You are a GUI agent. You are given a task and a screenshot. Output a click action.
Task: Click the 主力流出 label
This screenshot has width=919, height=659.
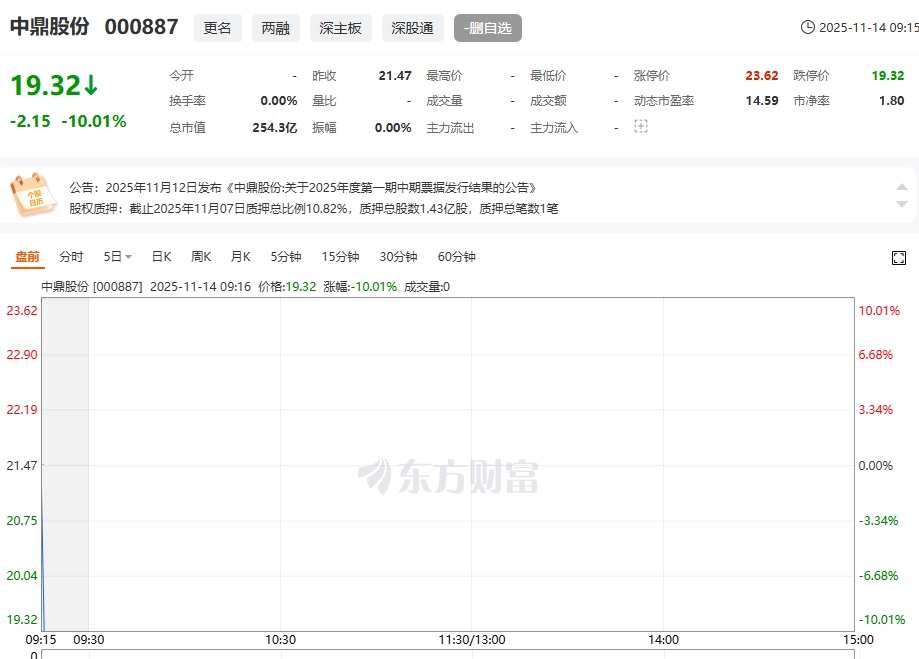[450, 128]
